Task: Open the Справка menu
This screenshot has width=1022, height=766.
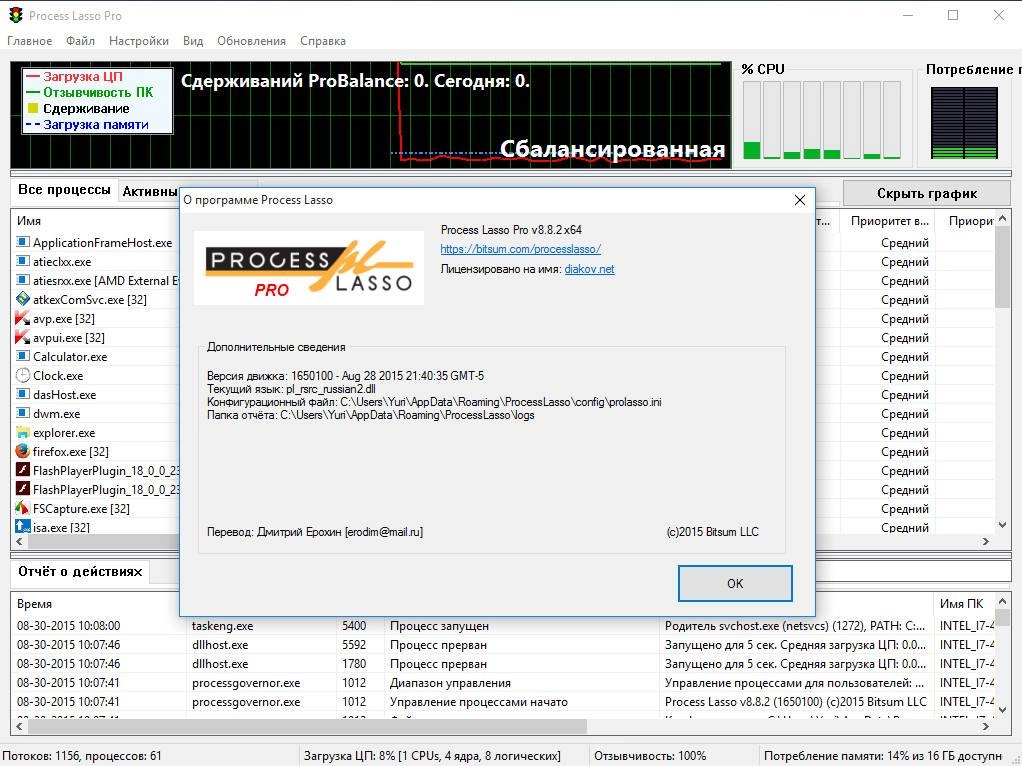Action: [323, 40]
